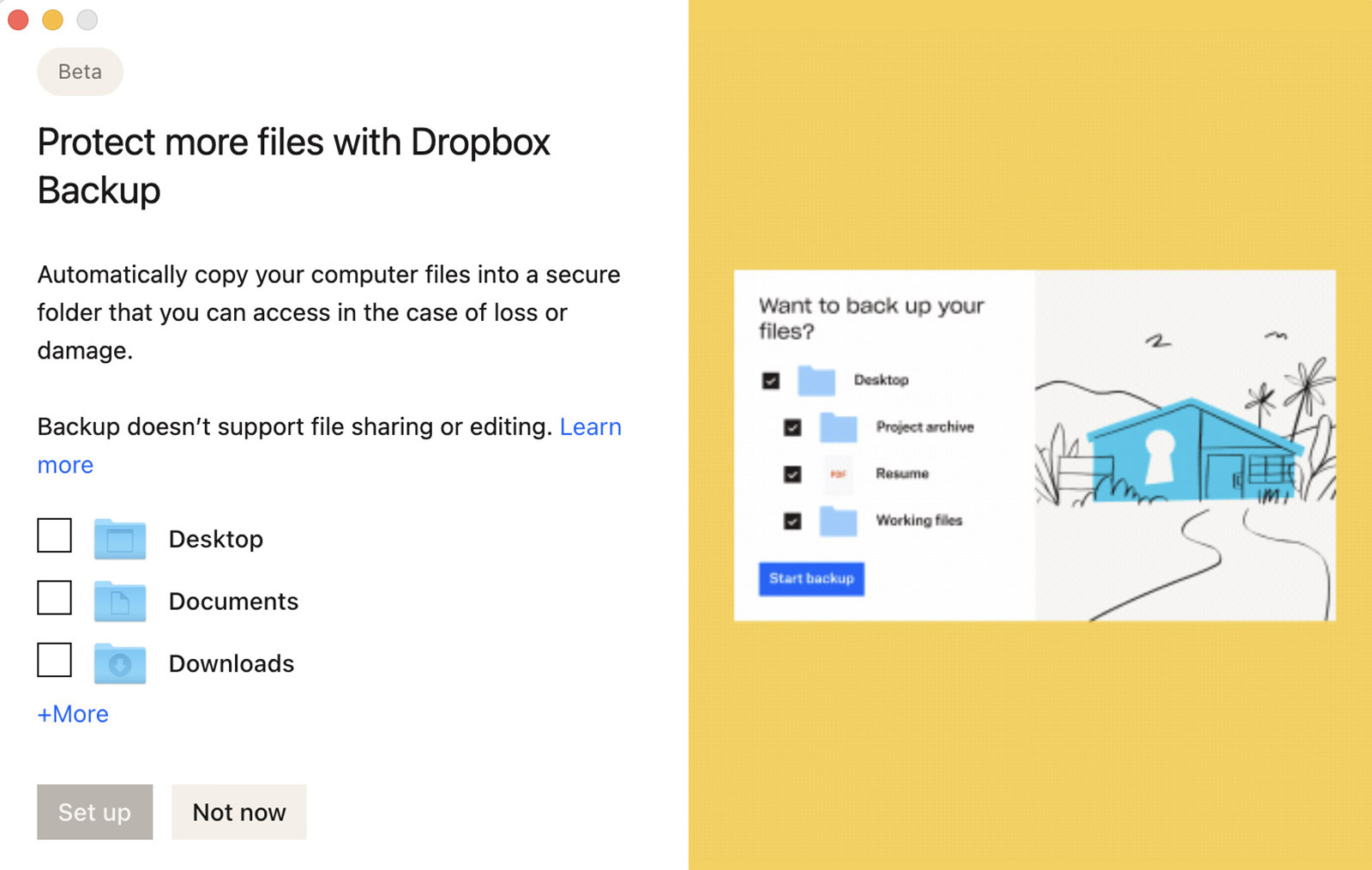Check the Documents folder checkbox

54,598
